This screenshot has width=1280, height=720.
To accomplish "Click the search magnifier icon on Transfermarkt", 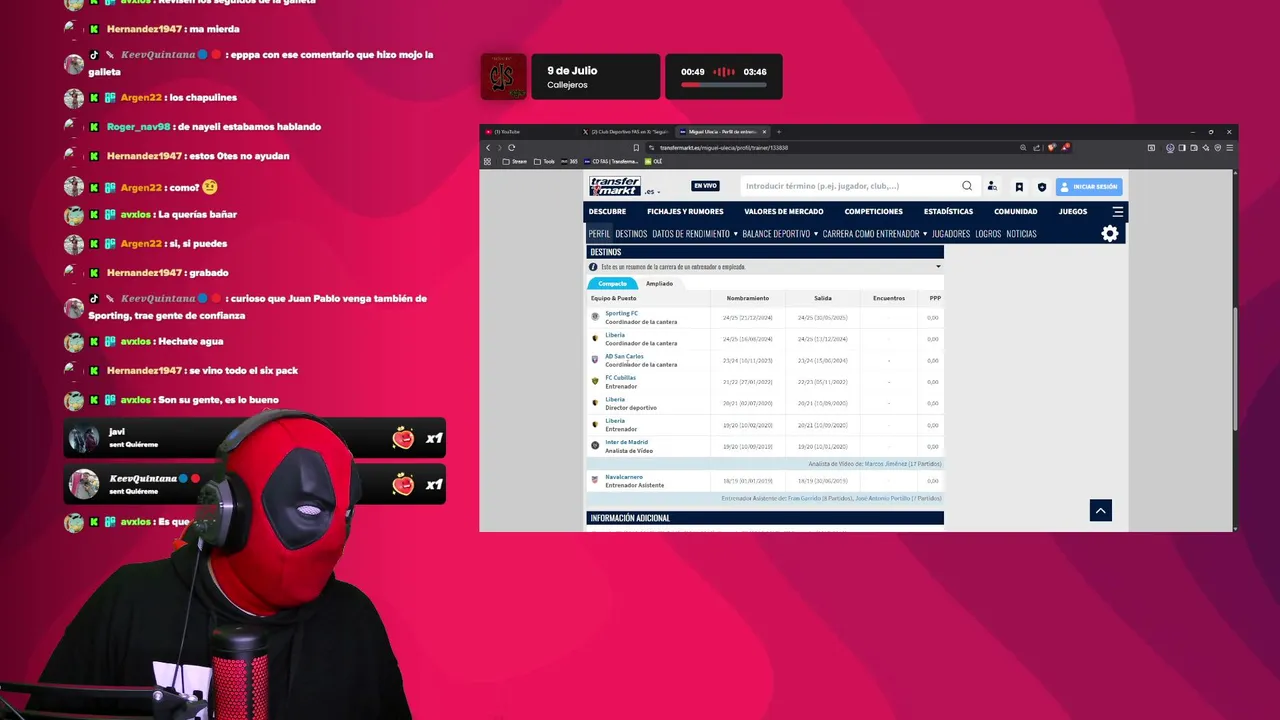I will pos(967,186).
